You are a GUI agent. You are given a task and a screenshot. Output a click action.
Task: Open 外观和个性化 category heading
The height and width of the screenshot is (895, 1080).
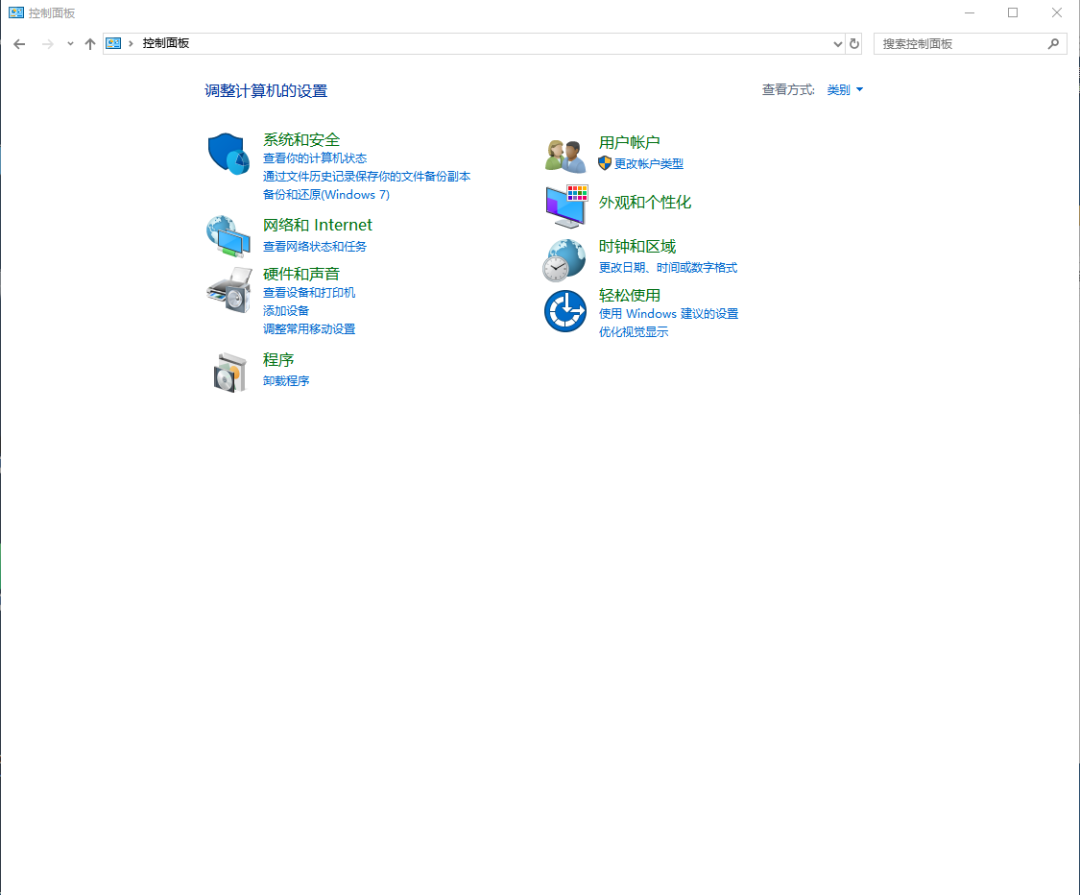click(645, 202)
